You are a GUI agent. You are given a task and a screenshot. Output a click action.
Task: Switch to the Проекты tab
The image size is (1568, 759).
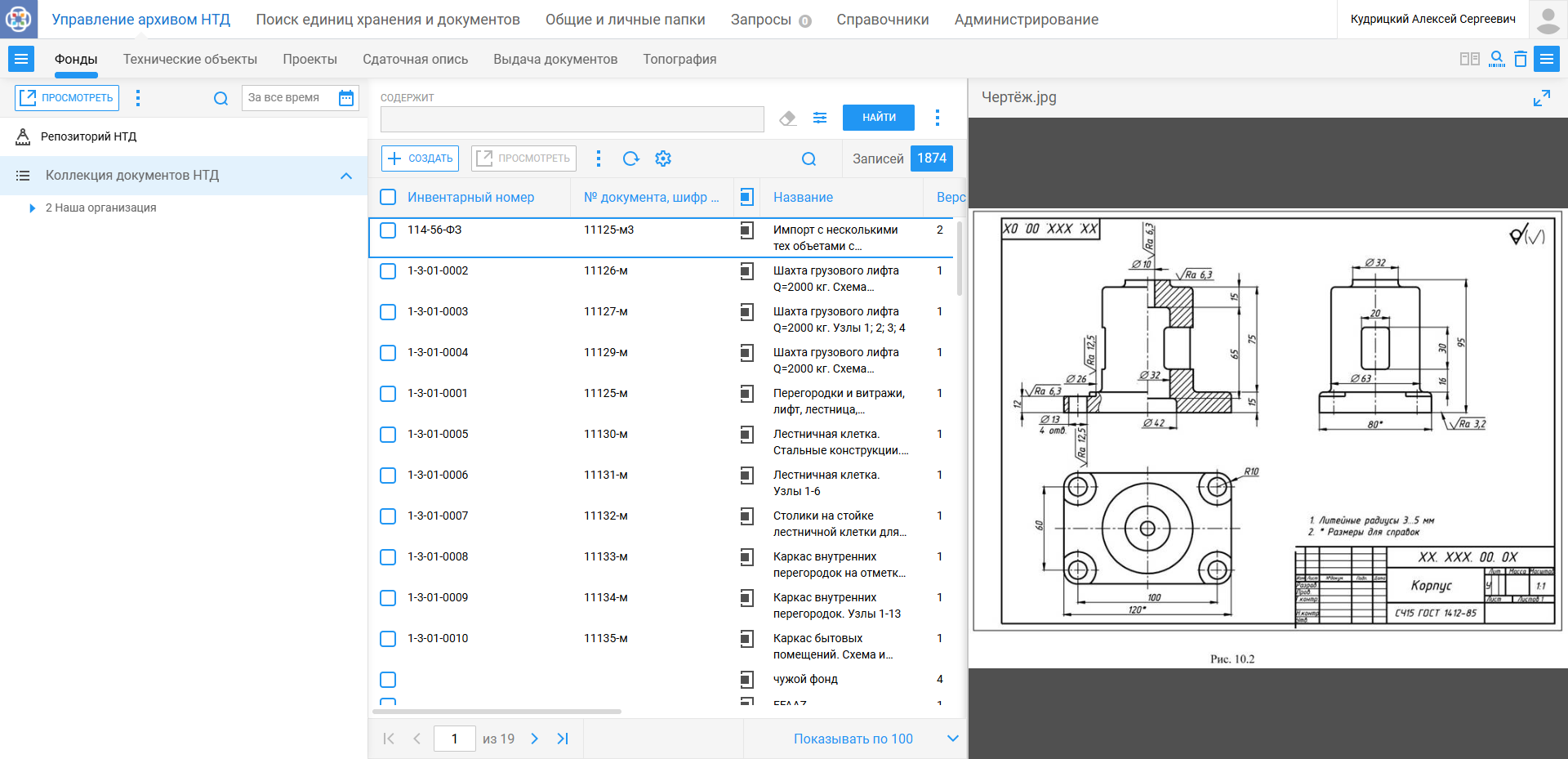pos(310,59)
